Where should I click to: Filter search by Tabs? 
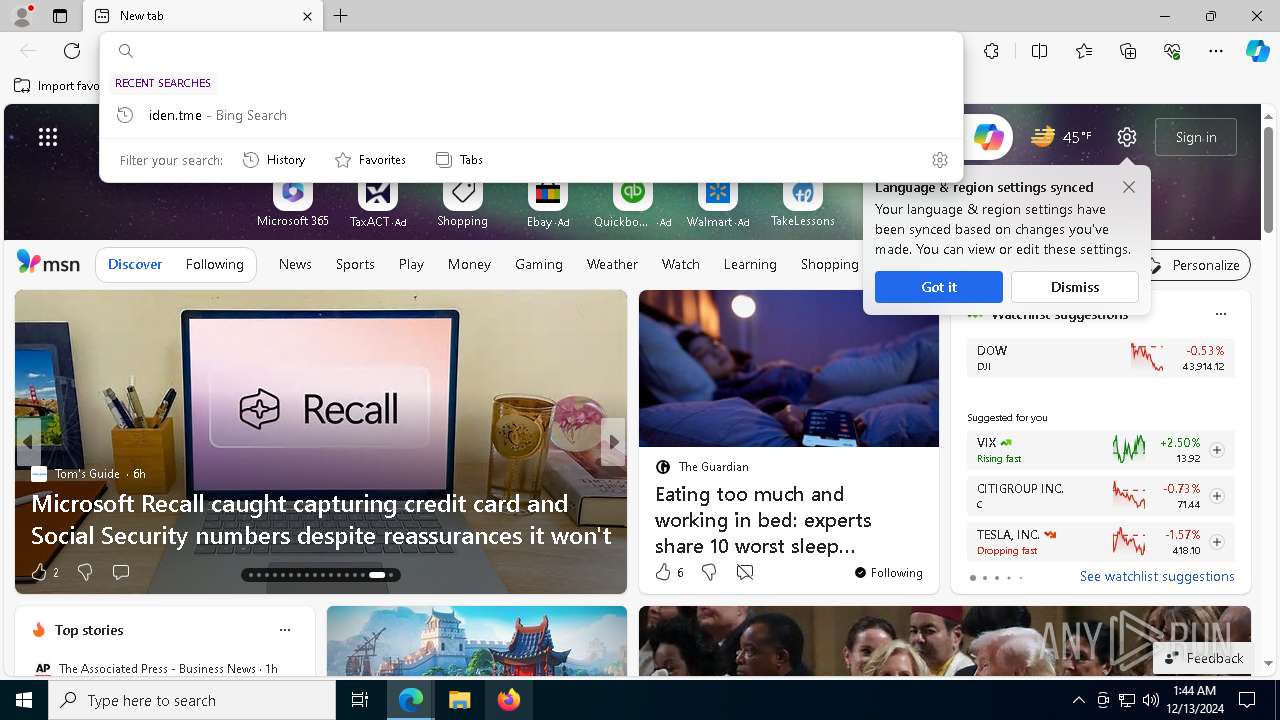coord(459,160)
